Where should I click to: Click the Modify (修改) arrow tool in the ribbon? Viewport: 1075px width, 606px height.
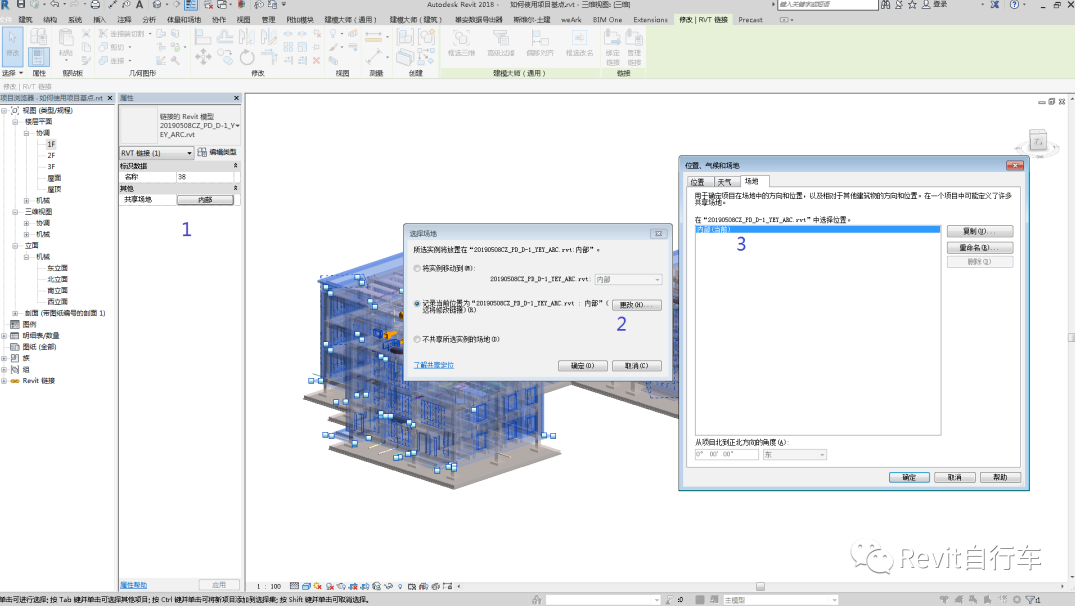click(13, 45)
